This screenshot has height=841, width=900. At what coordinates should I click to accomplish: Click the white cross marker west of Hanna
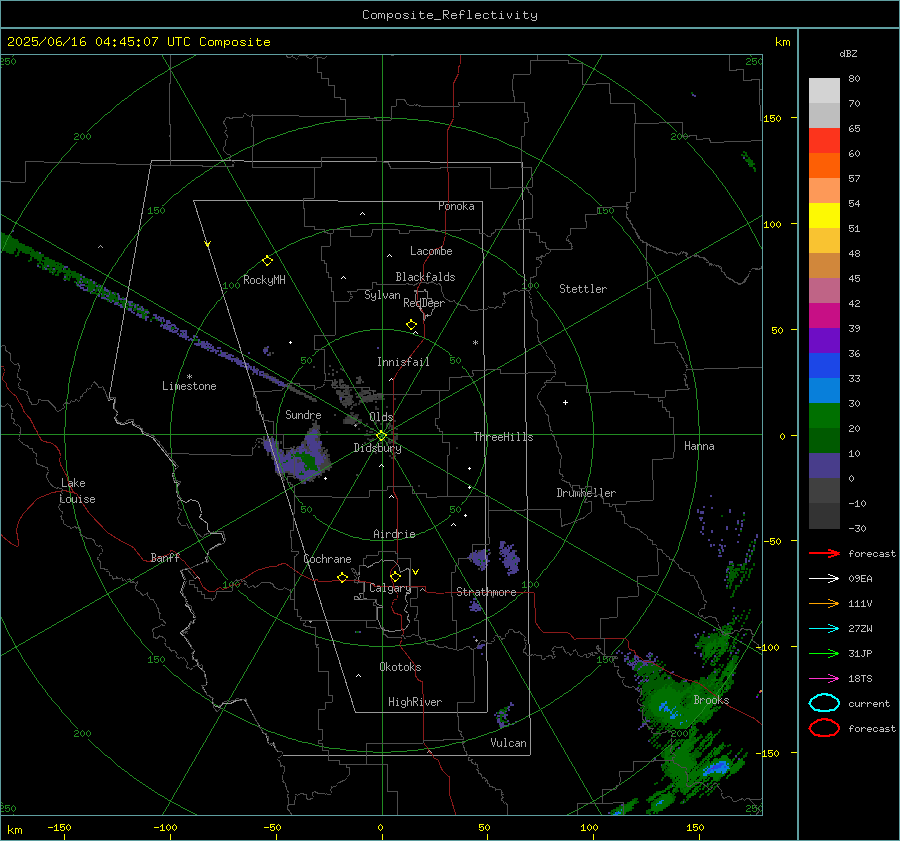click(565, 402)
